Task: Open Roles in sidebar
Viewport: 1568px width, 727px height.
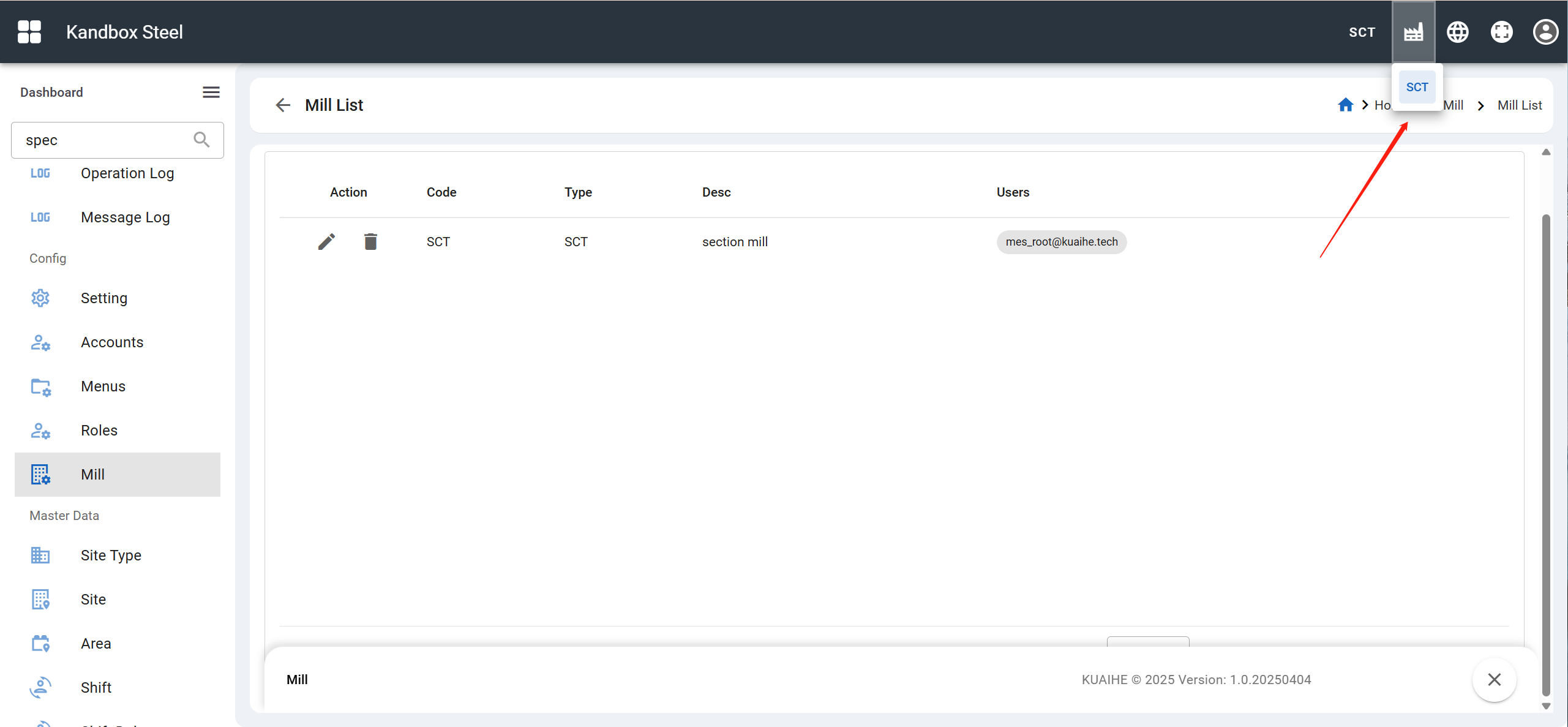Action: pyautogui.click(x=99, y=430)
